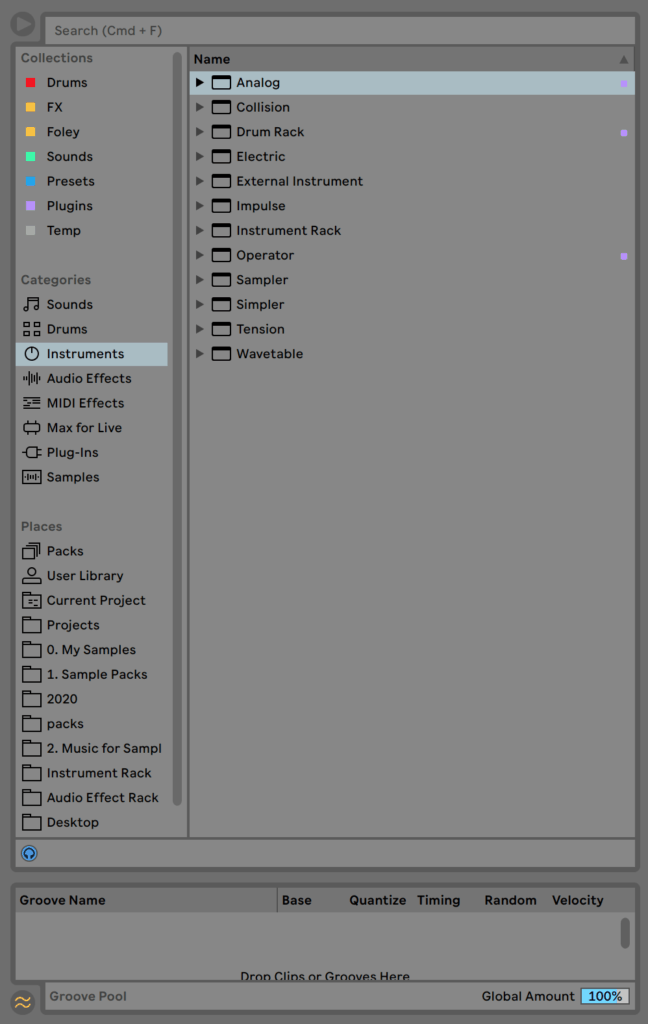The image size is (648, 1024).
Task: Open the lowercase packs folder
Action: (65, 724)
